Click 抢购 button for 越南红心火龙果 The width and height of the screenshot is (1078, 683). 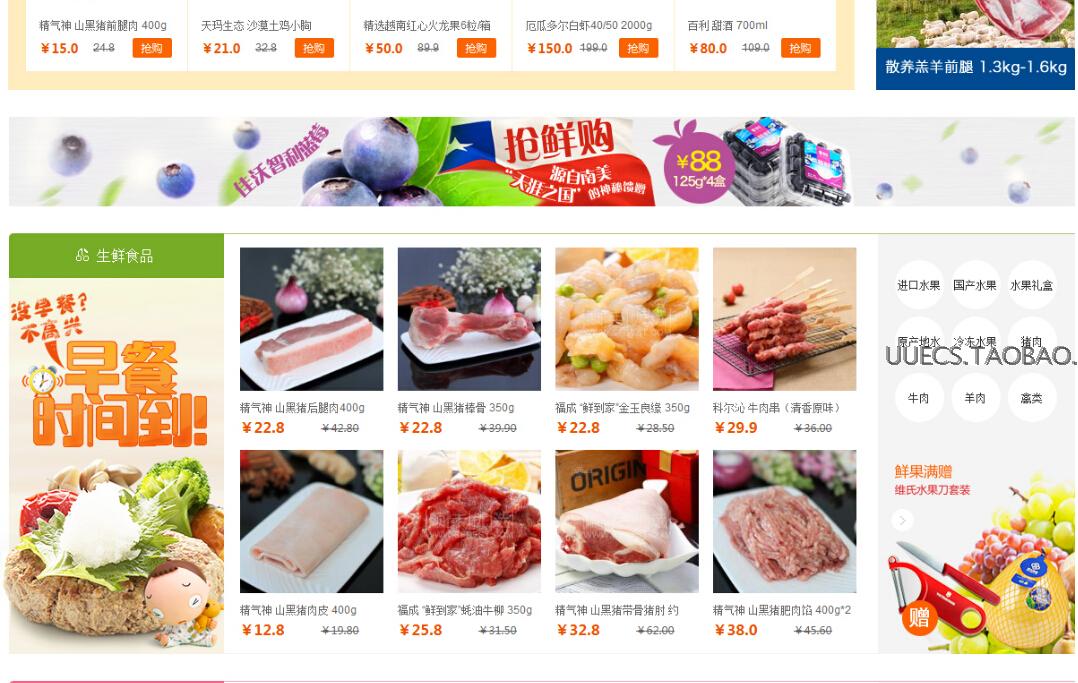476,48
